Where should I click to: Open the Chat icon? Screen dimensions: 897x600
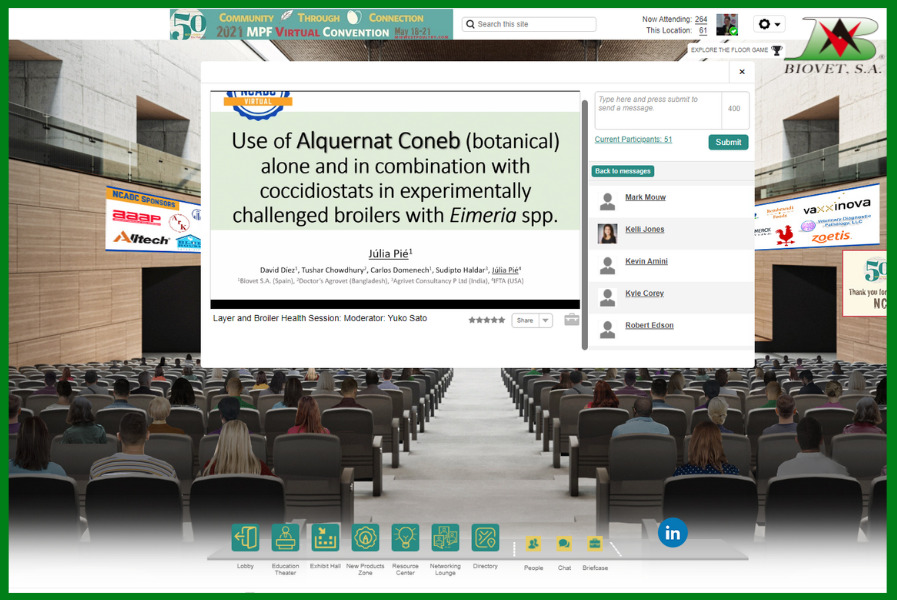coord(564,544)
